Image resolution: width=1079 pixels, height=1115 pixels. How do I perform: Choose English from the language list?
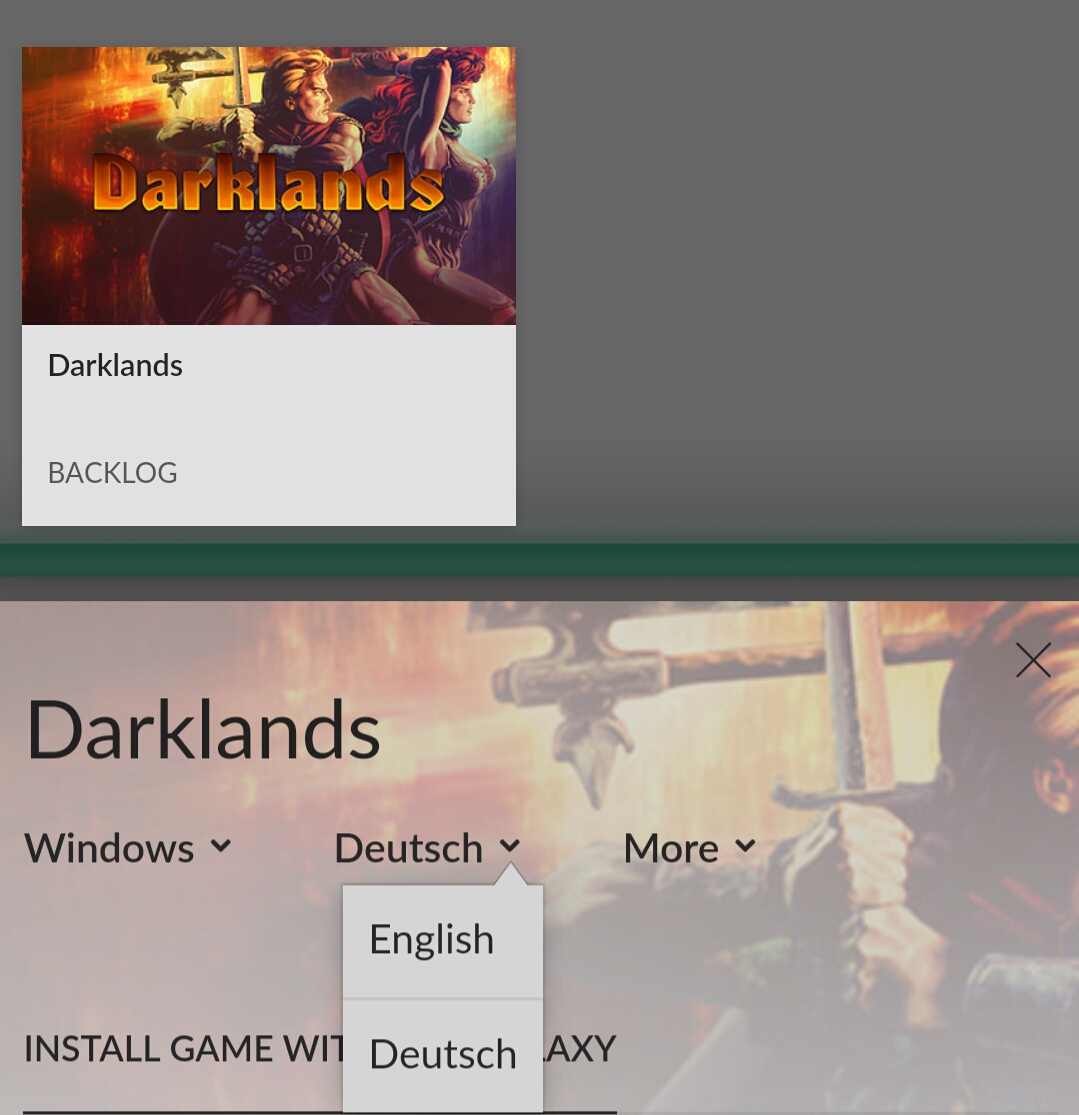point(442,941)
